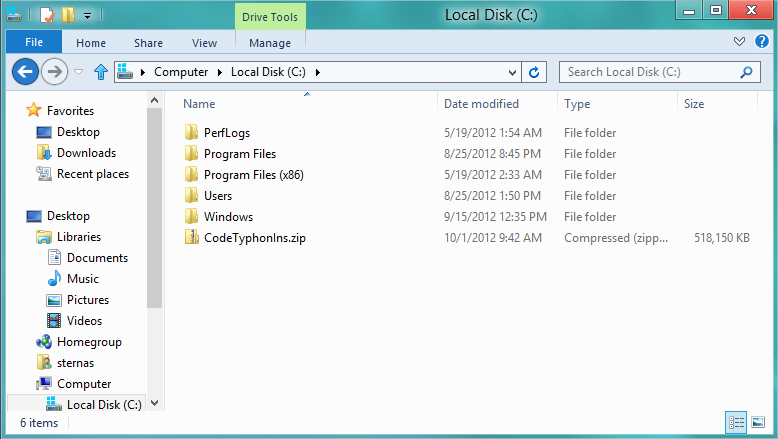Sort by the Type column header
778x439 pixels.
[577, 104]
